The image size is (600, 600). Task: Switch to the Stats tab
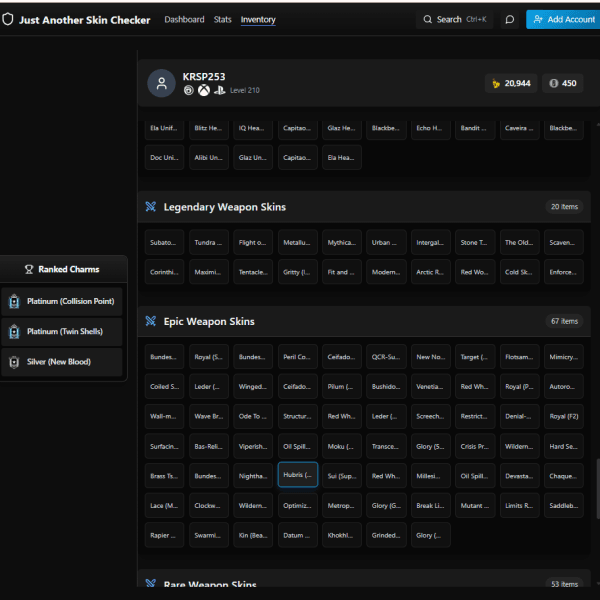[222, 20]
